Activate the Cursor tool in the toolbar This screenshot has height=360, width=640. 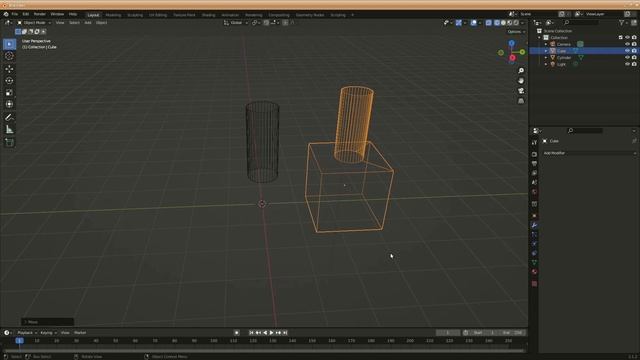[9, 56]
